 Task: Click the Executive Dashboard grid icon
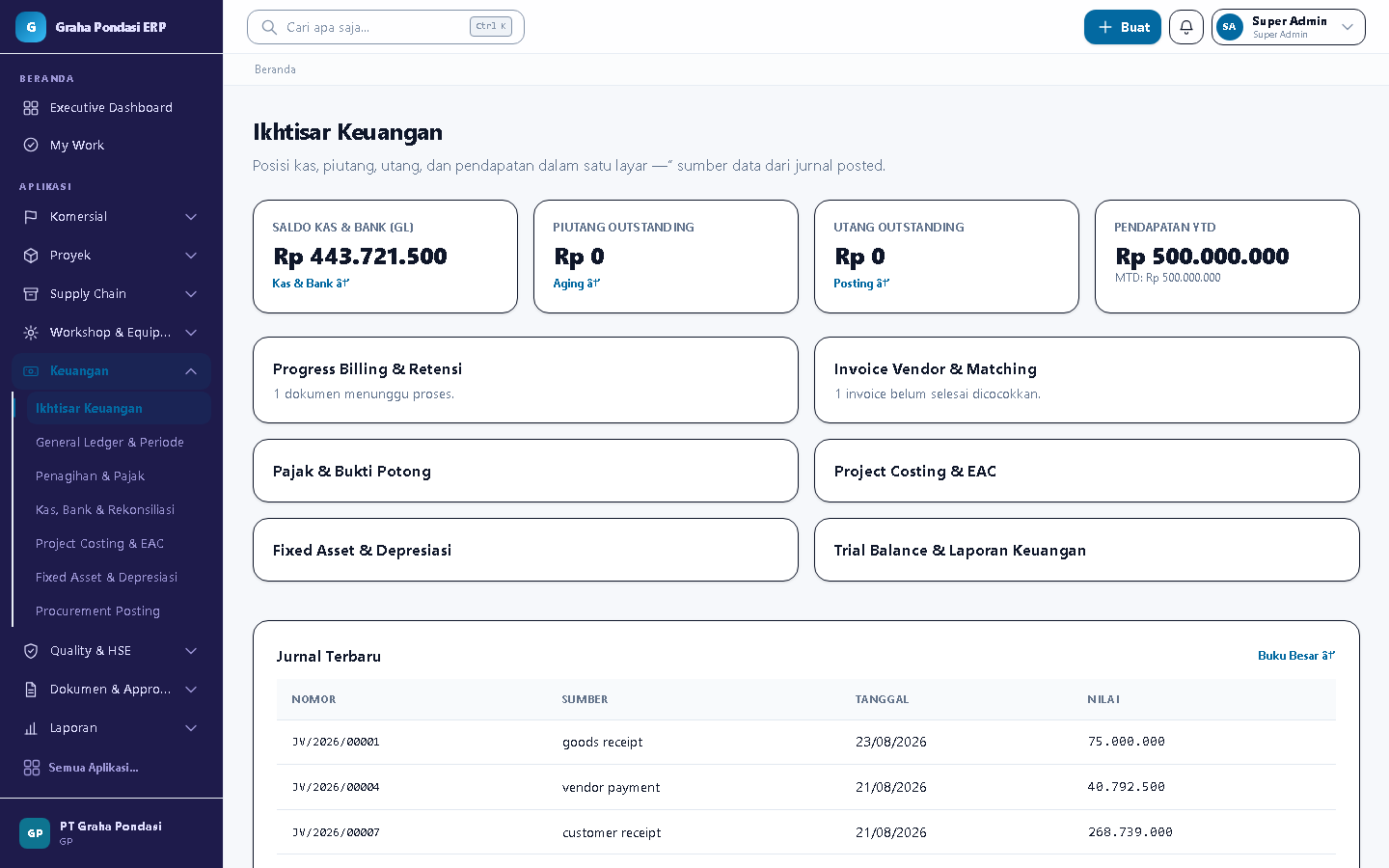(x=31, y=108)
